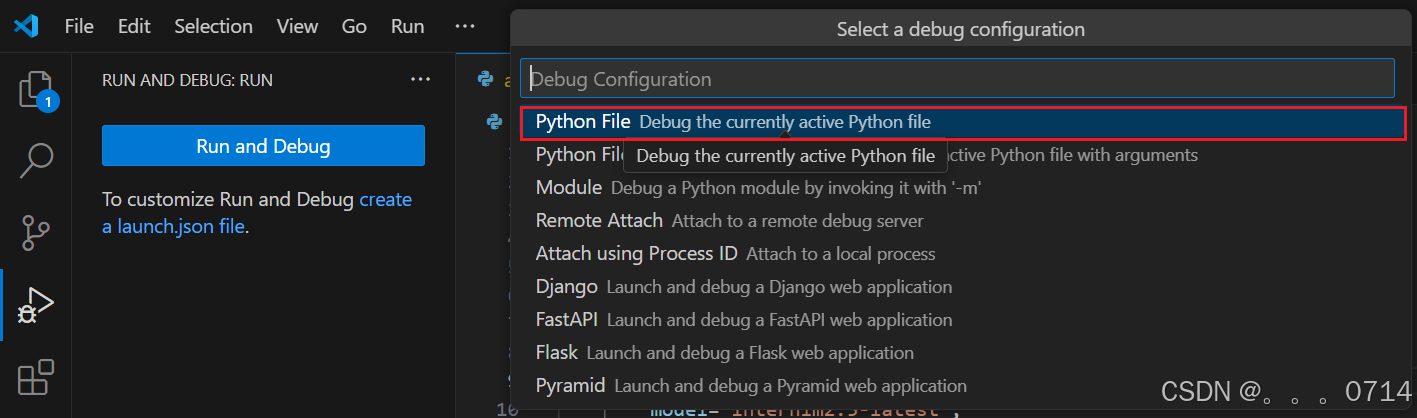Screen dimensions: 1417x418
Task: Choose Python File debug configuration
Action: coord(963,122)
